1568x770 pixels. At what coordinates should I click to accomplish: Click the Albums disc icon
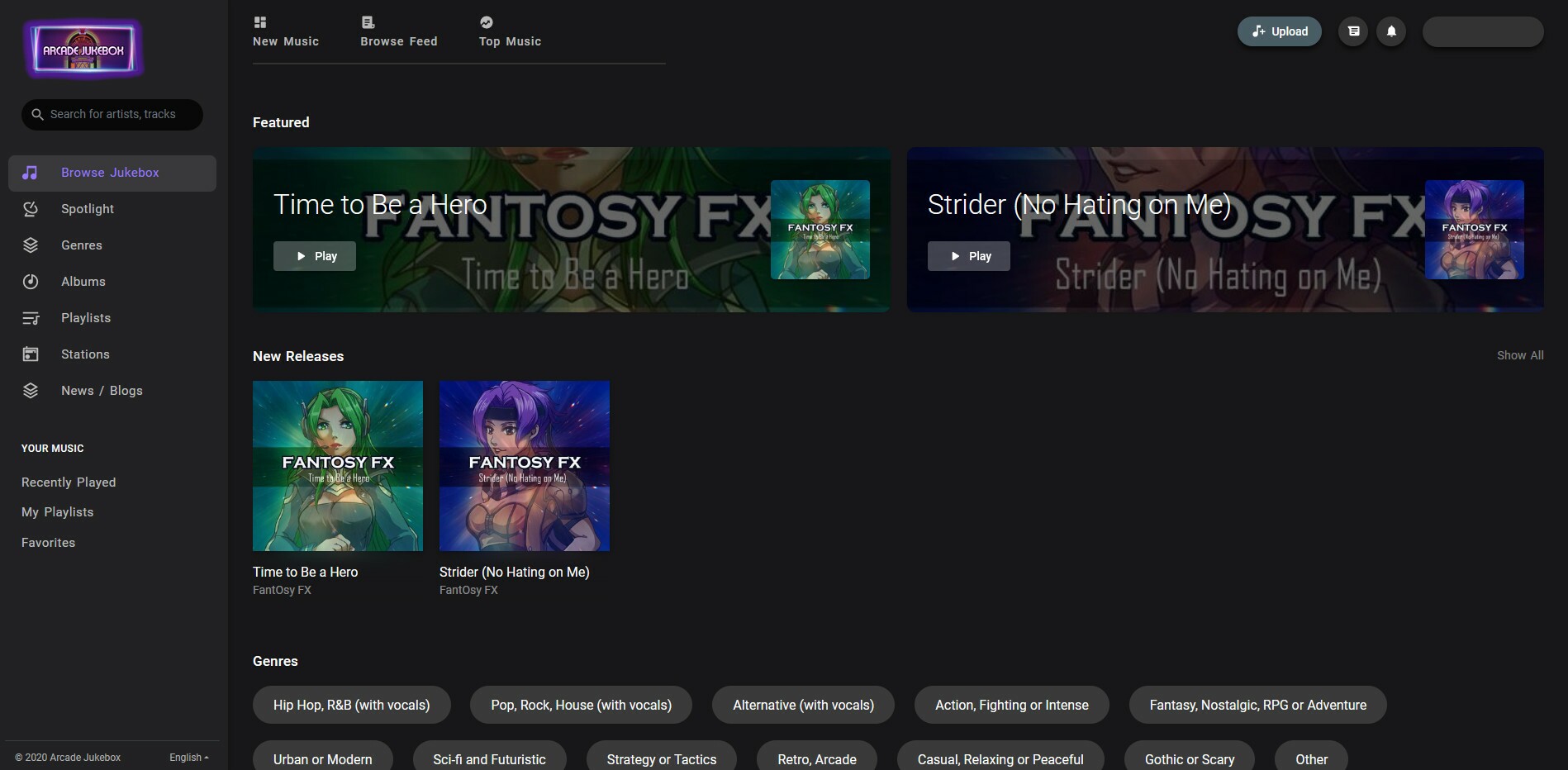tap(31, 282)
